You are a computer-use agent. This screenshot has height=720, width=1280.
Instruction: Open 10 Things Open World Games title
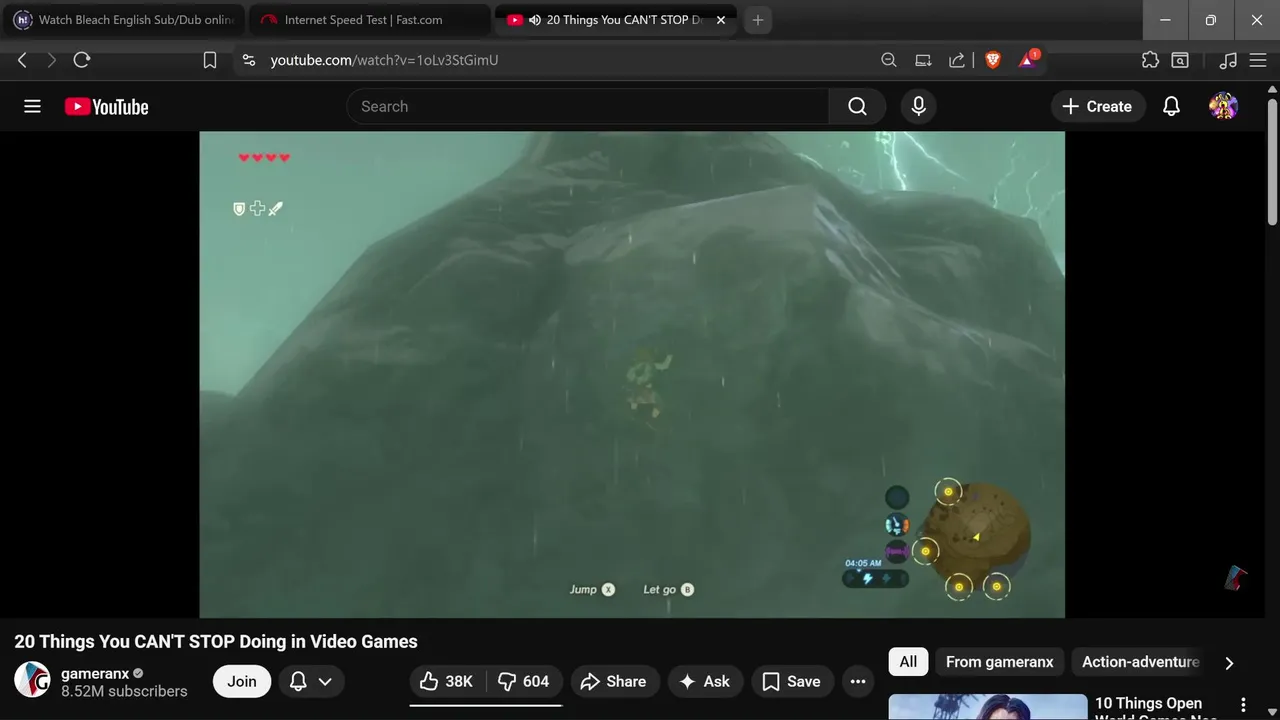(x=1155, y=707)
